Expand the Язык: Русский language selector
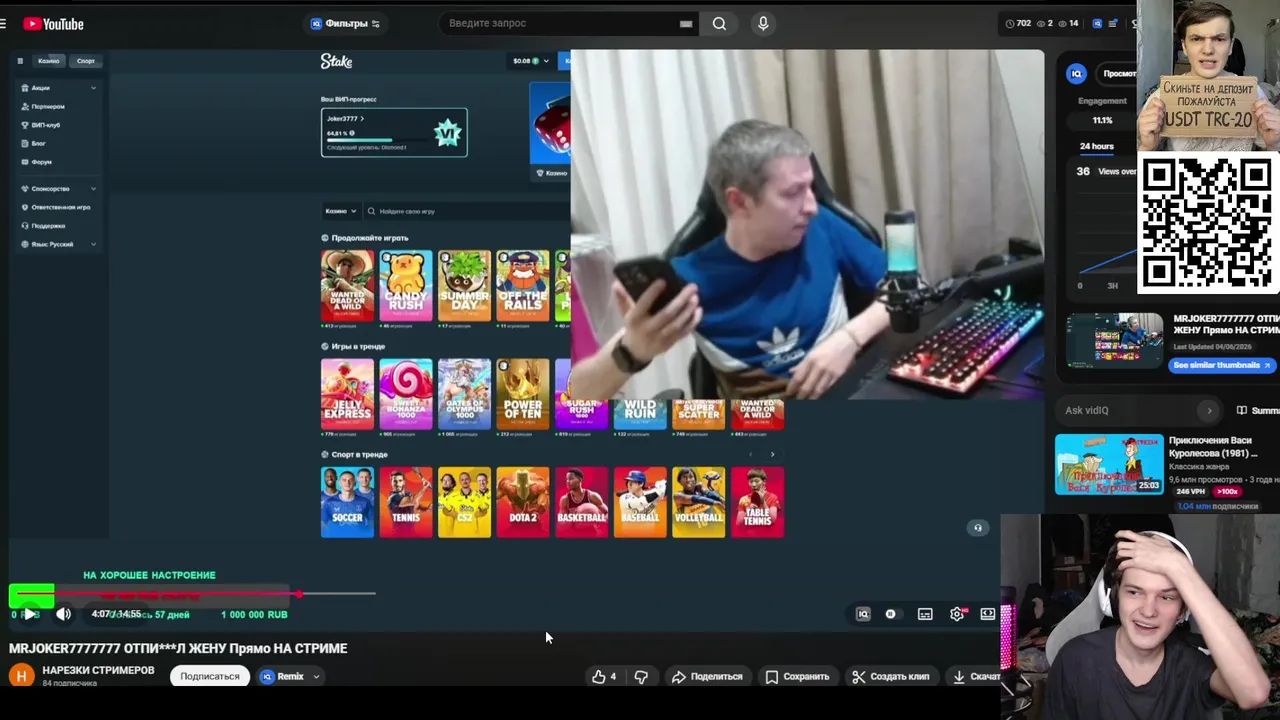Image resolution: width=1280 pixels, height=720 pixels. 58,244
